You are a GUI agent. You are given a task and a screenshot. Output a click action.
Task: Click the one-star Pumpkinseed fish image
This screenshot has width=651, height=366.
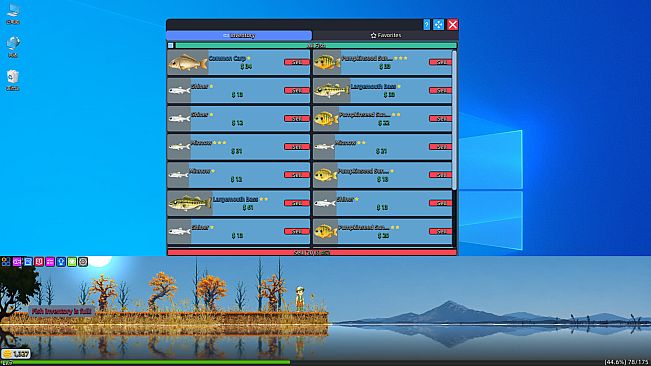(x=326, y=175)
